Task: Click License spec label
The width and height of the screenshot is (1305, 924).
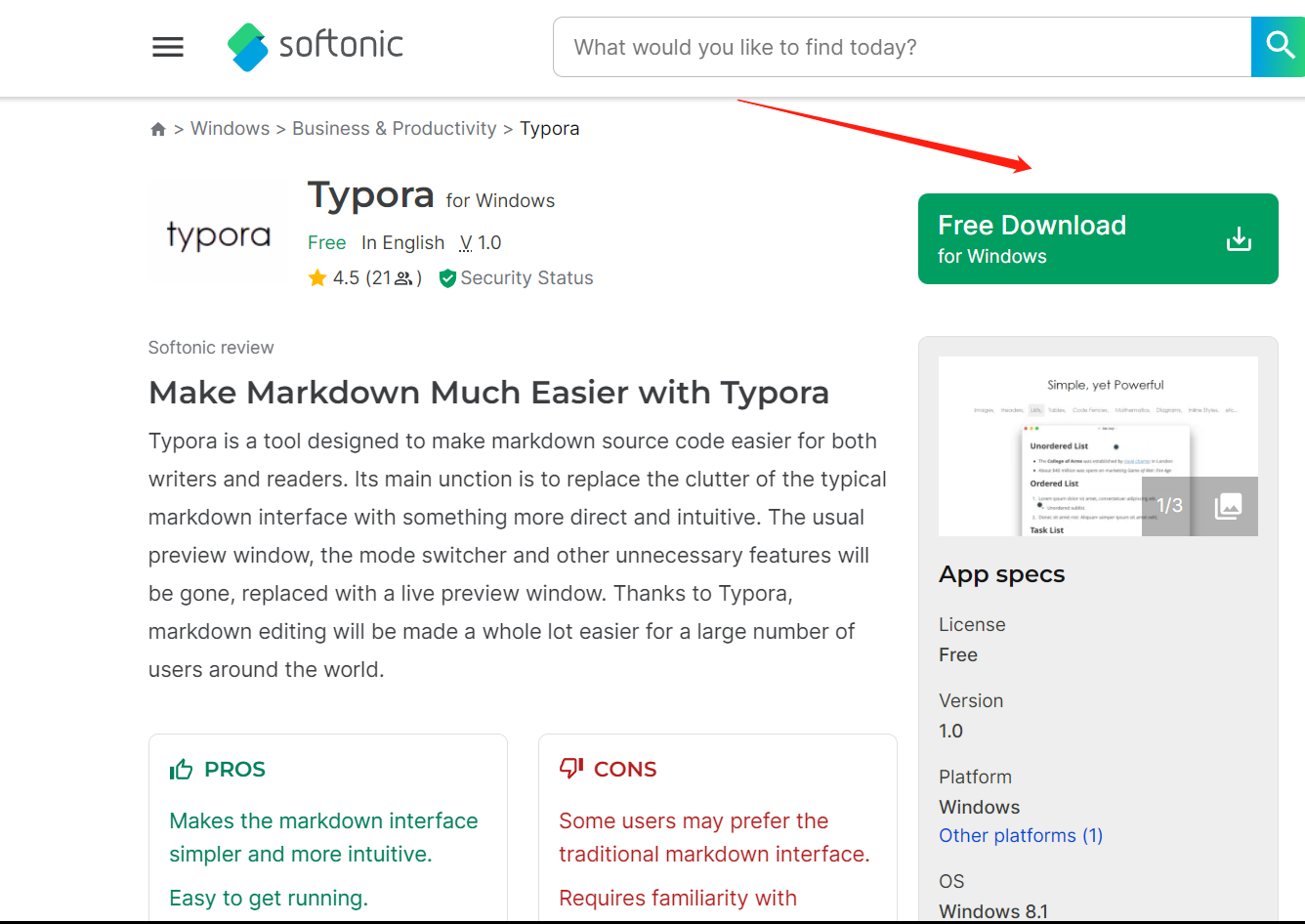Action: pyautogui.click(x=972, y=624)
